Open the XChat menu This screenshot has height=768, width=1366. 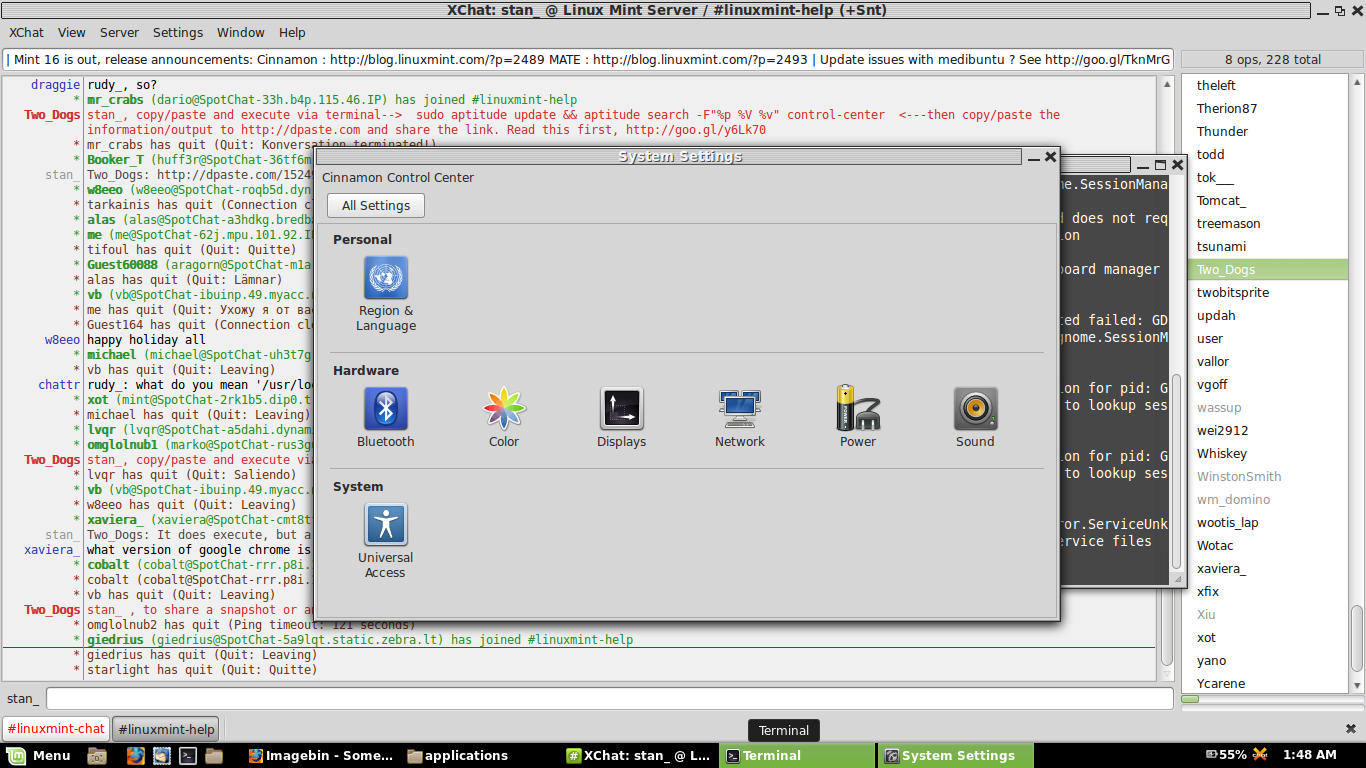27,32
